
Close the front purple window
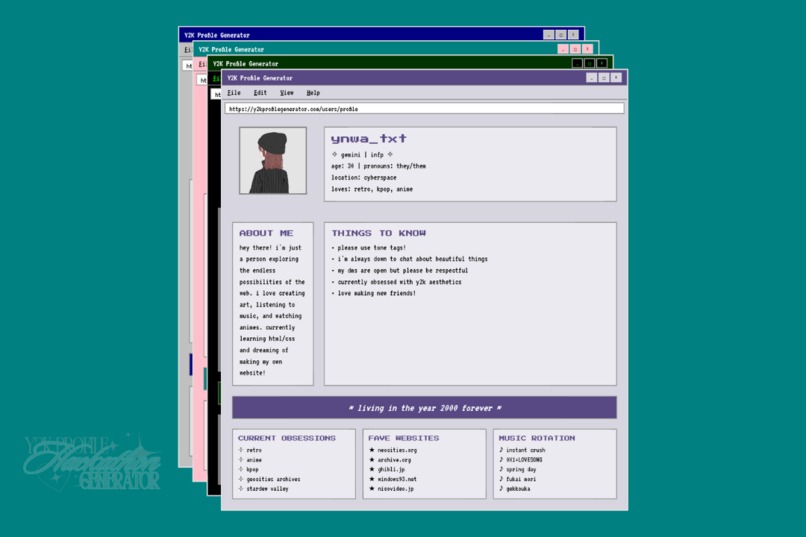pyautogui.click(x=616, y=78)
